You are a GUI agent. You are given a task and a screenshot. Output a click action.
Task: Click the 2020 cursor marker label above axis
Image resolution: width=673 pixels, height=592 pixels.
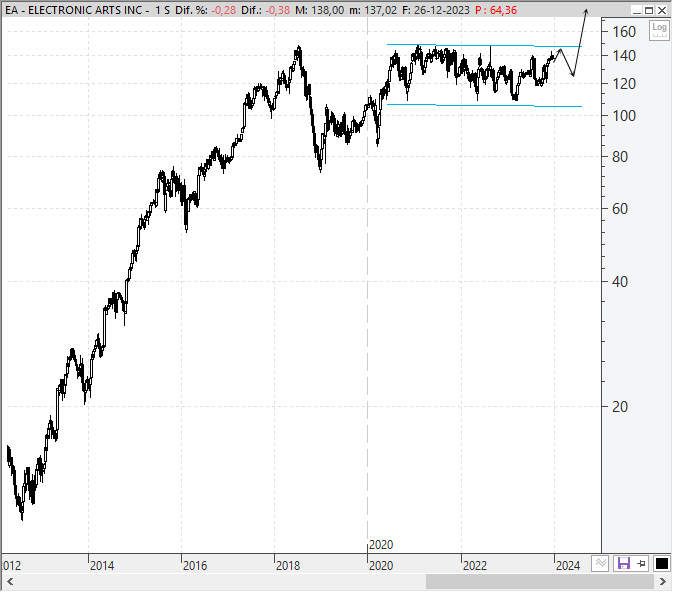[381, 545]
